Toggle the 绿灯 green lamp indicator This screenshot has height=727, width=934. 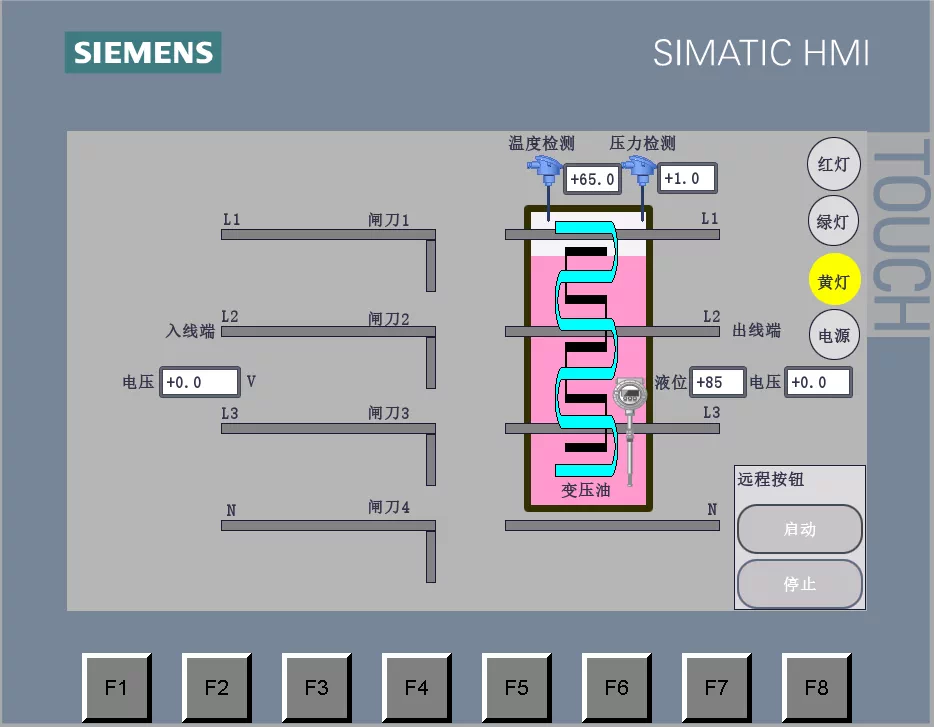833,221
